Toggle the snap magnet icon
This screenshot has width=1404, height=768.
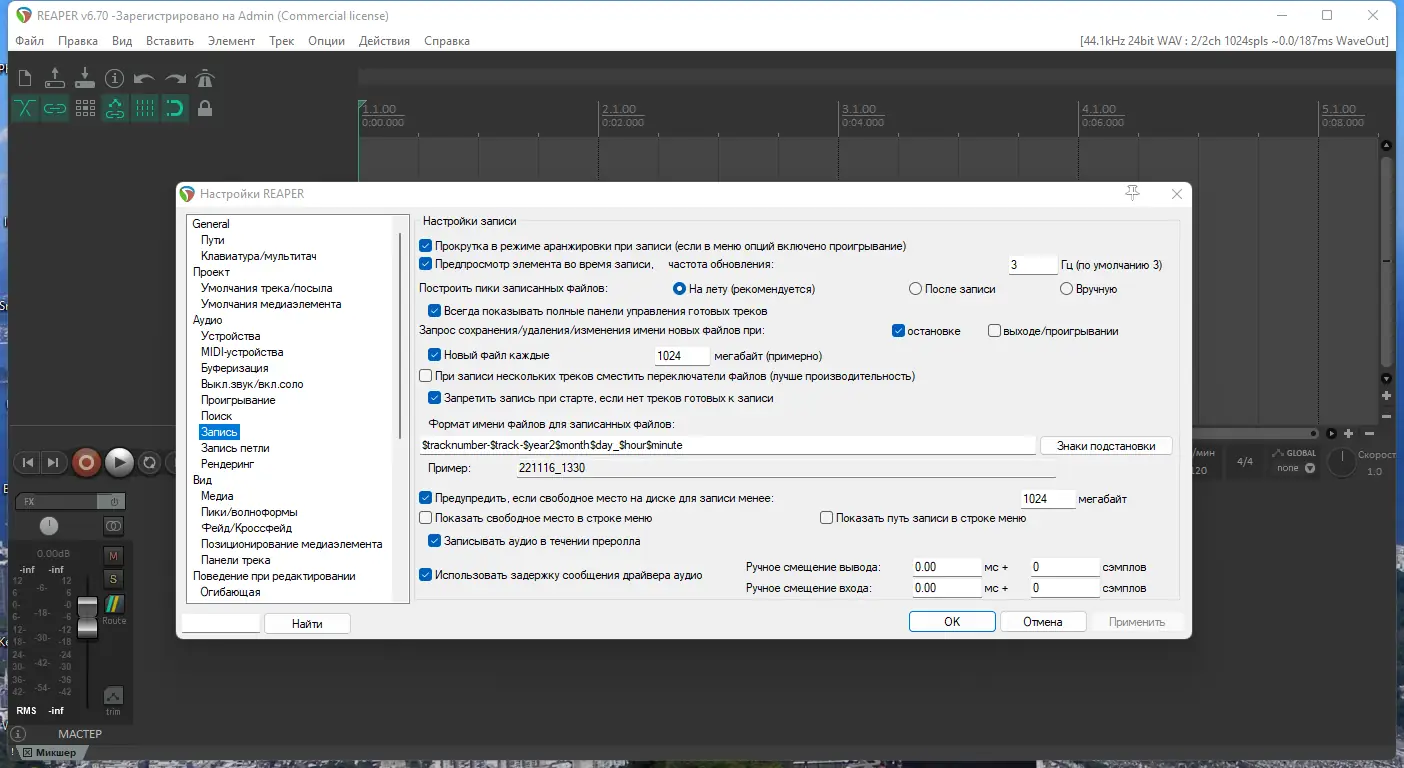tap(175, 108)
